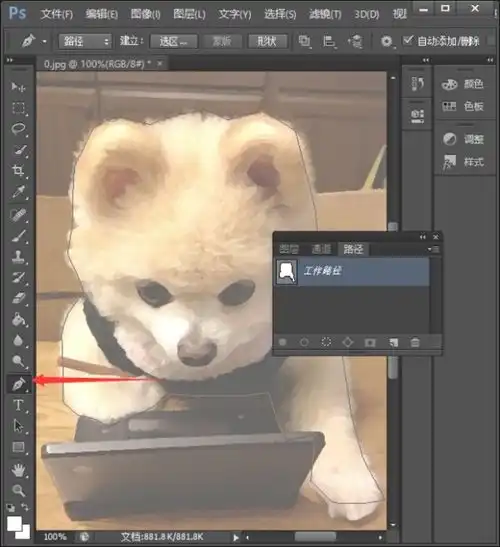Create new path icon
Viewport: 500px width, 547px height.
click(x=393, y=342)
